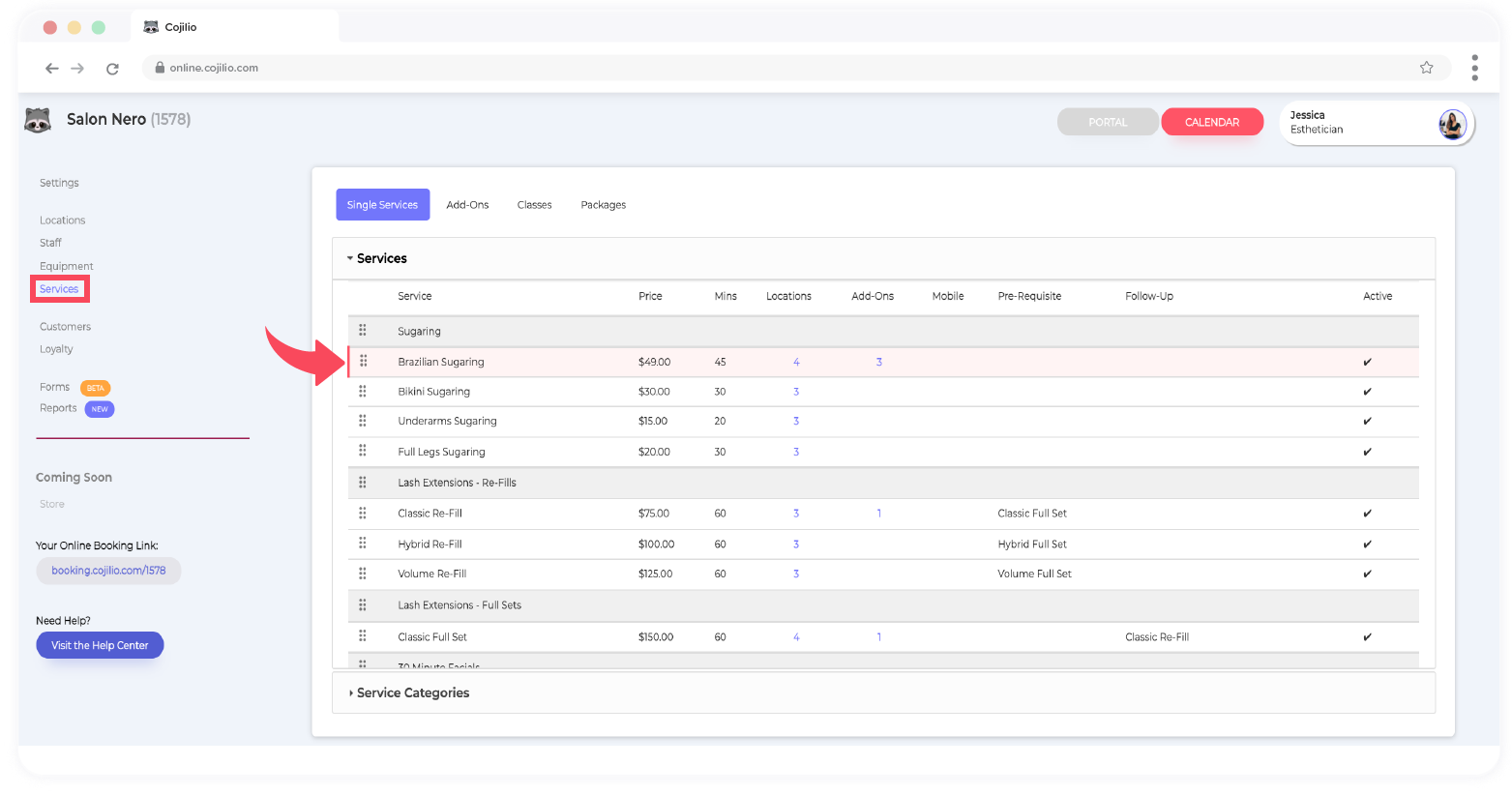Toggle Active checkmark for Classic Full Set
The height and width of the screenshot is (795, 1512).
point(1367,637)
